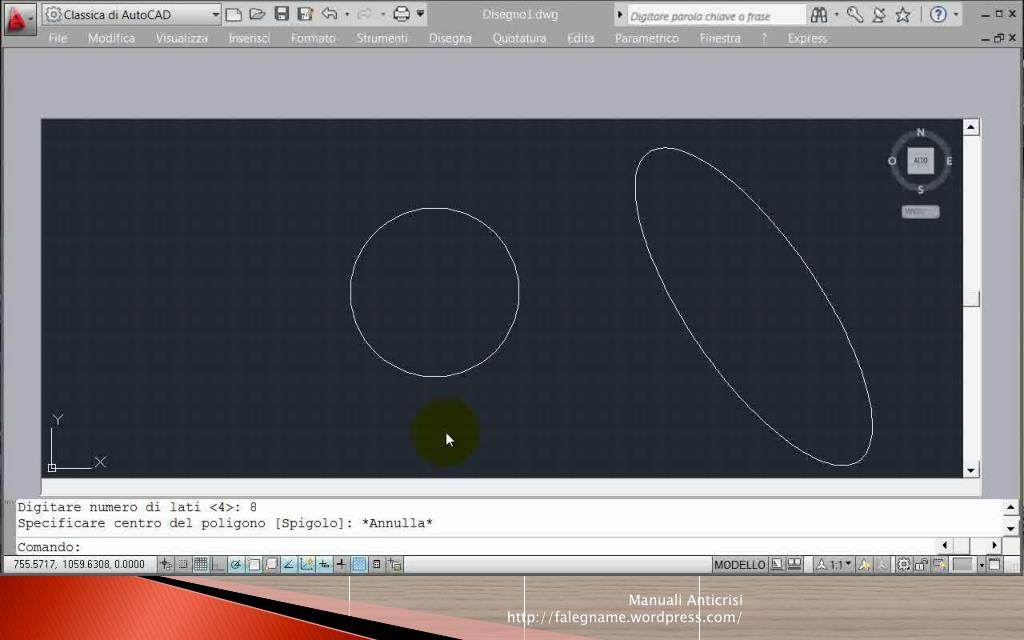
Task: Click N on the ViewCube compass
Action: click(920, 133)
